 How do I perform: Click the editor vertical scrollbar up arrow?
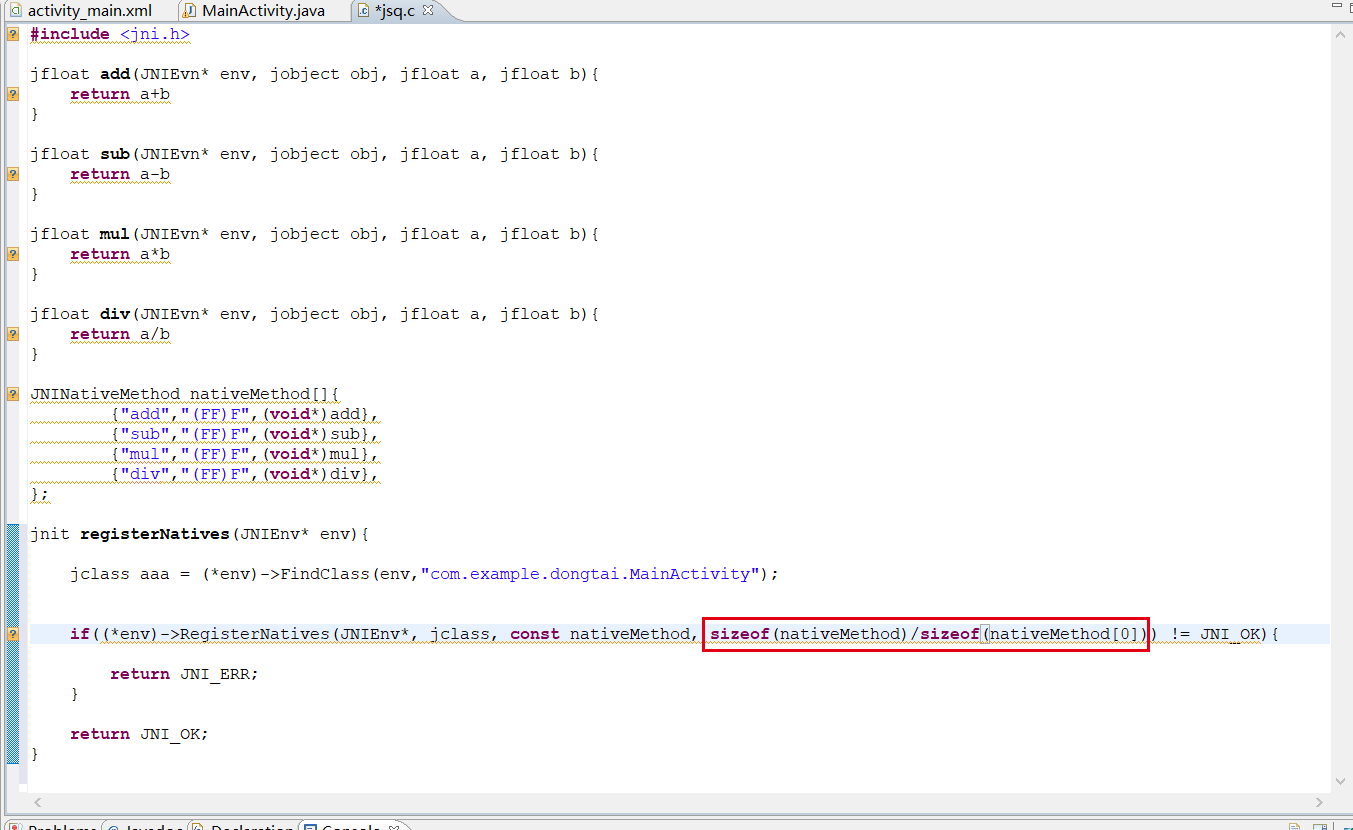(1341, 34)
